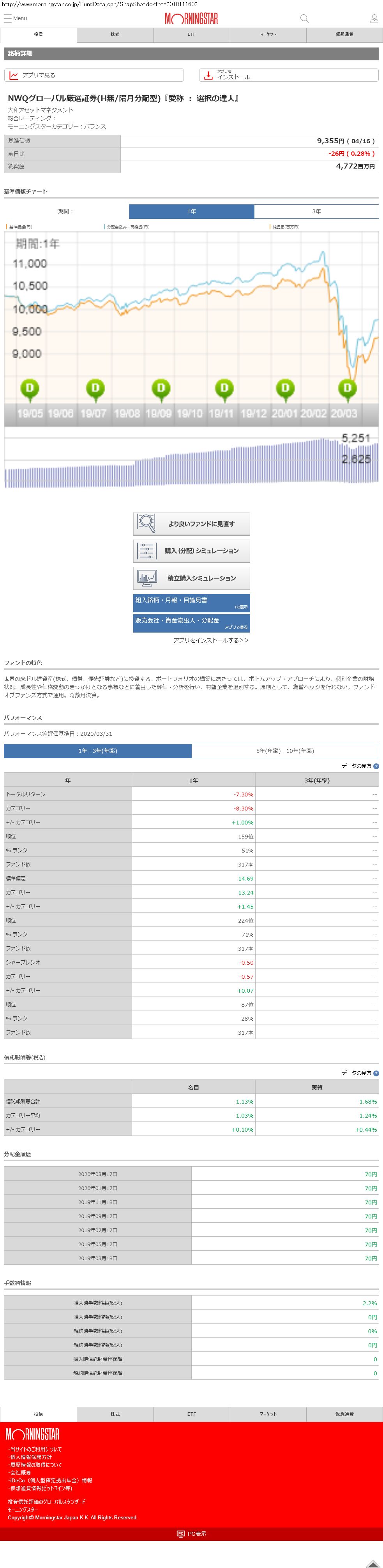Open the ETF tab in top navigation

click(191, 35)
